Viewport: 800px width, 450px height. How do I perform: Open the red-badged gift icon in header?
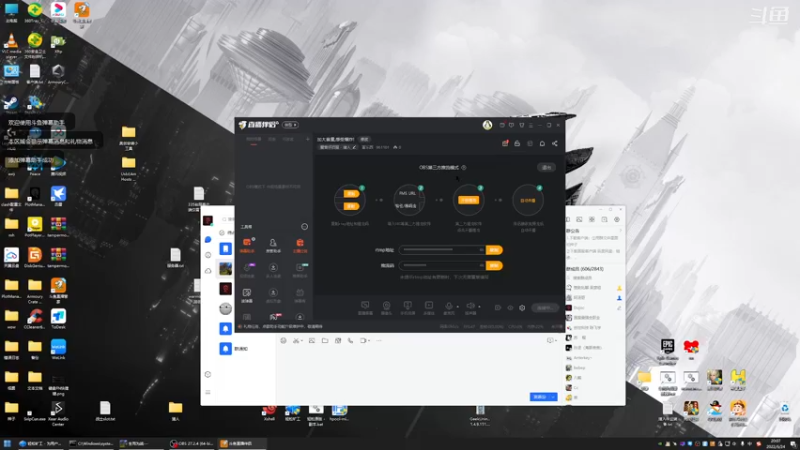[x=505, y=143]
